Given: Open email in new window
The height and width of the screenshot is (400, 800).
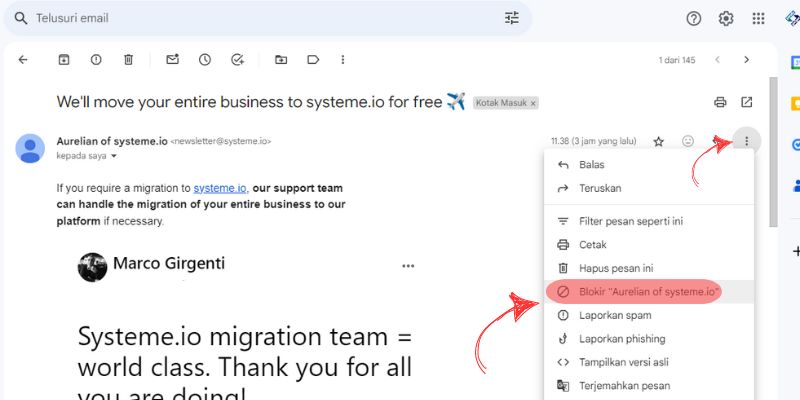Looking at the screenshot, I should (746, 102).
